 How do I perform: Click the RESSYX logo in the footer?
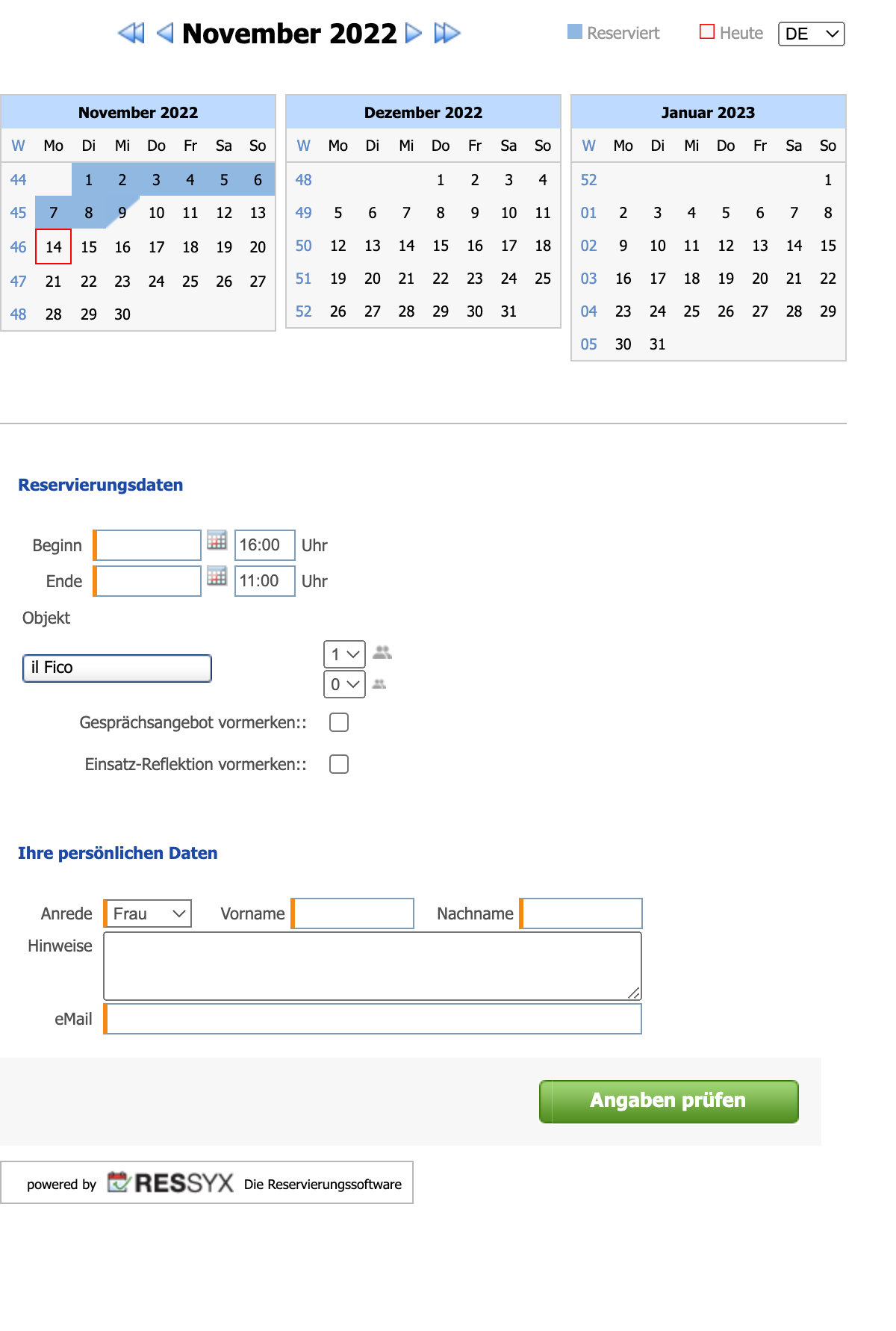[x=170, y=1182]
